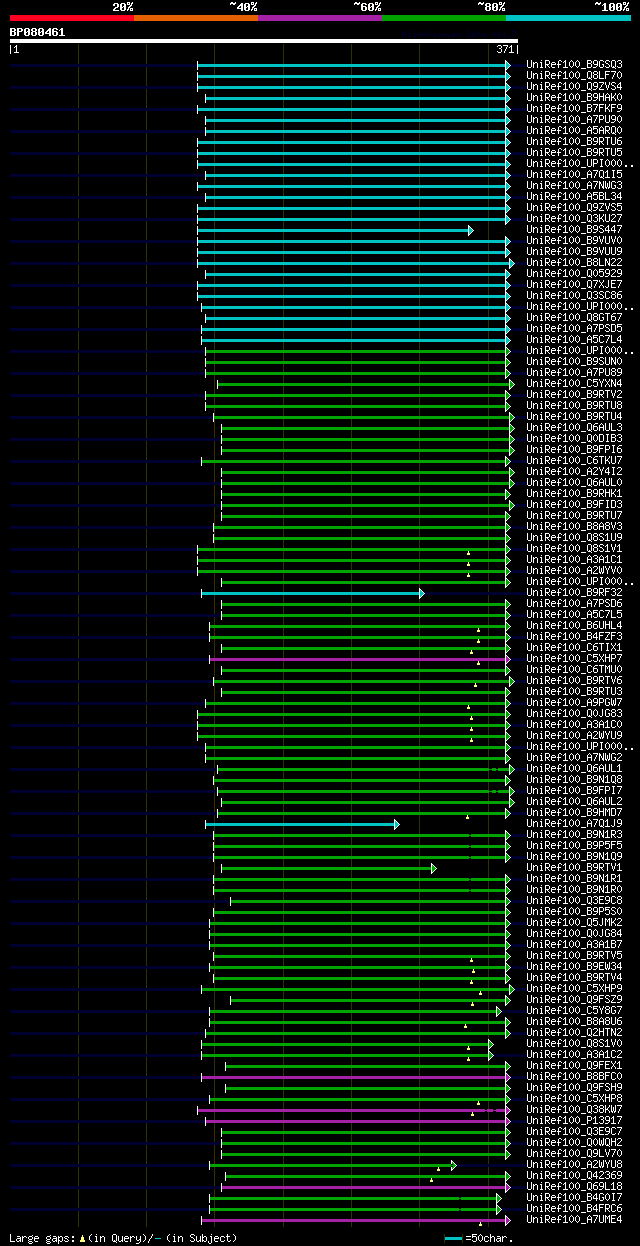Image resolution: width=640 pixels, height=1246 pixels.
Task: Open the UniRef100_B9HAK0 hit
Action: click(575, 97)
